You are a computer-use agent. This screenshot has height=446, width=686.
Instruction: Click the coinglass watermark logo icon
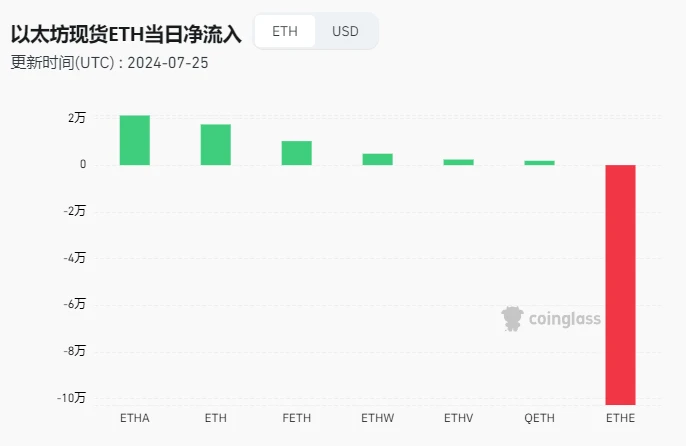pos(513,319)
